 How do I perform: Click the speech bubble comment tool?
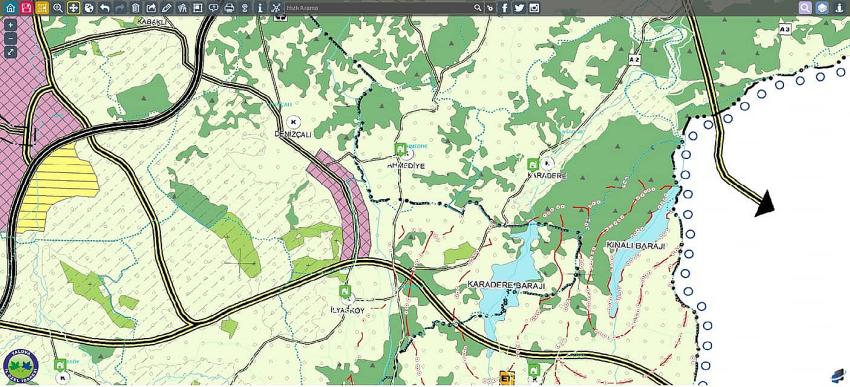pyautogui.click(x=214, y=8)
